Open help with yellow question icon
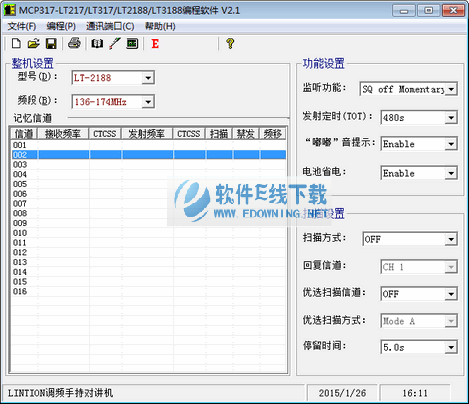 click(230, 44)
